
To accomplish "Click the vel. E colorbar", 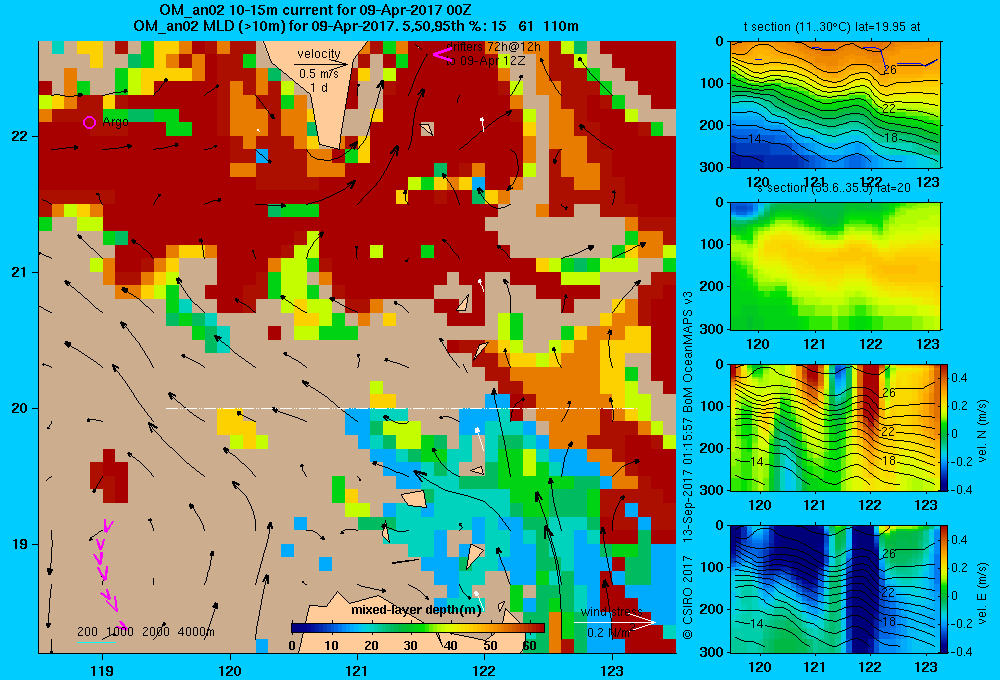I will tap(944, 588).
